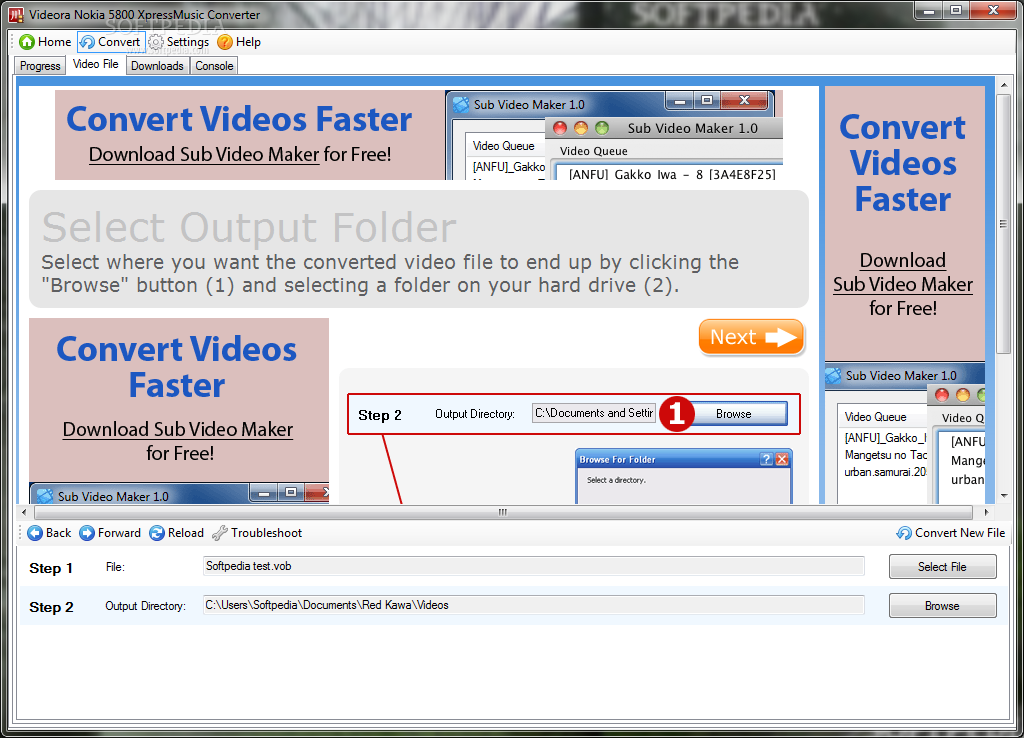Click the Videora application icon in the title bar

coord(16,14)
